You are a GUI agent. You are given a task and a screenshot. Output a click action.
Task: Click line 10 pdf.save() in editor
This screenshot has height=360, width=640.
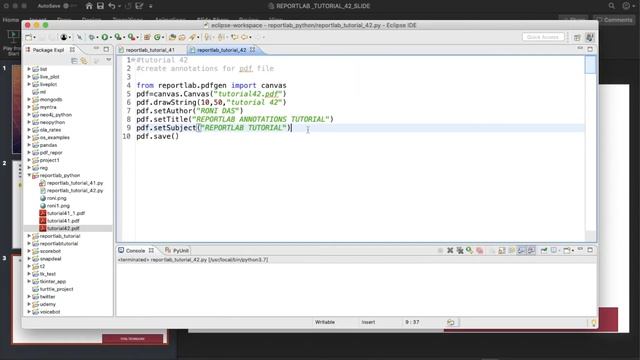(x=158, y=136)
